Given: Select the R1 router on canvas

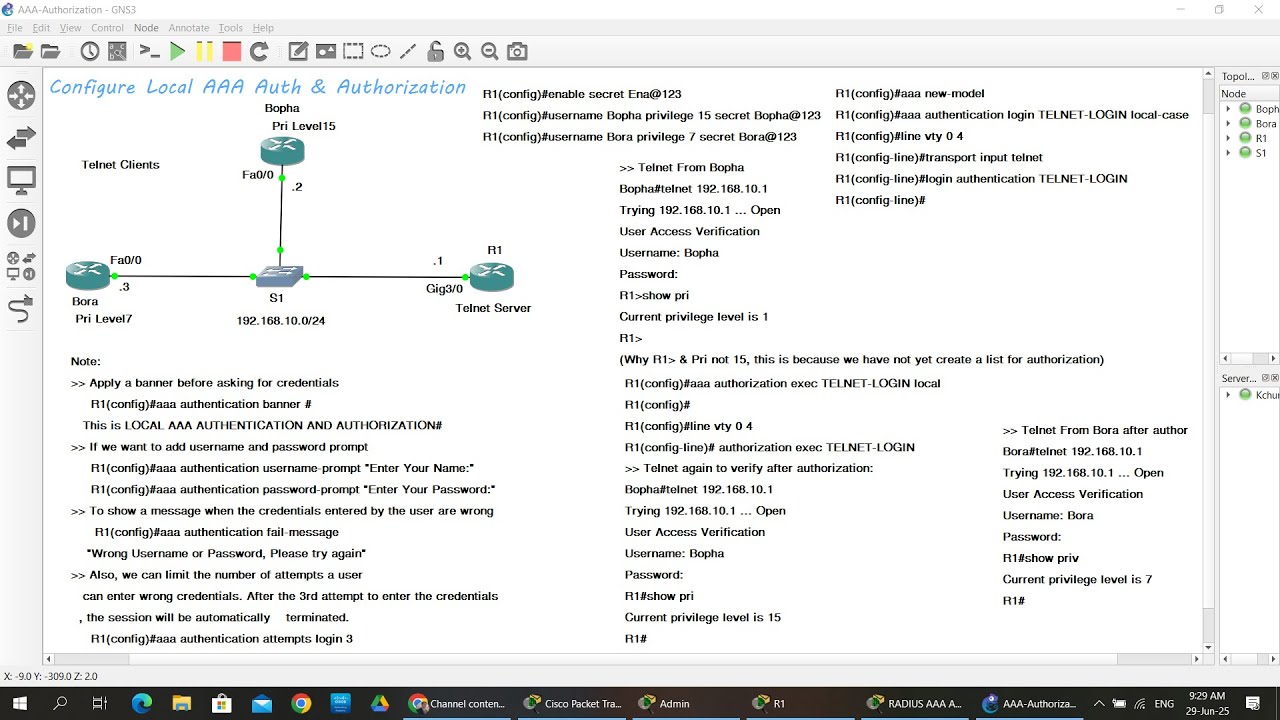Looking at the screenshot, I should point(491,276).
